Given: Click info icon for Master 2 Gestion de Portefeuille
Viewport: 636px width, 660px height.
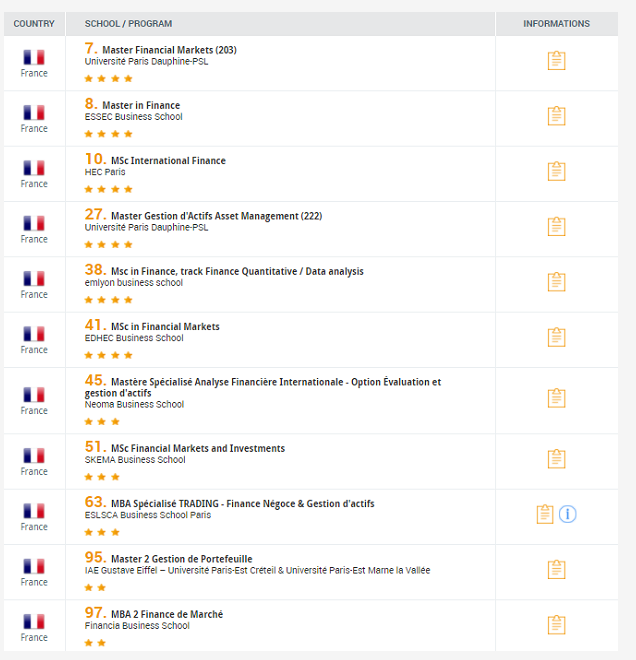Looking at the screenshot, I should coord(556,570).
